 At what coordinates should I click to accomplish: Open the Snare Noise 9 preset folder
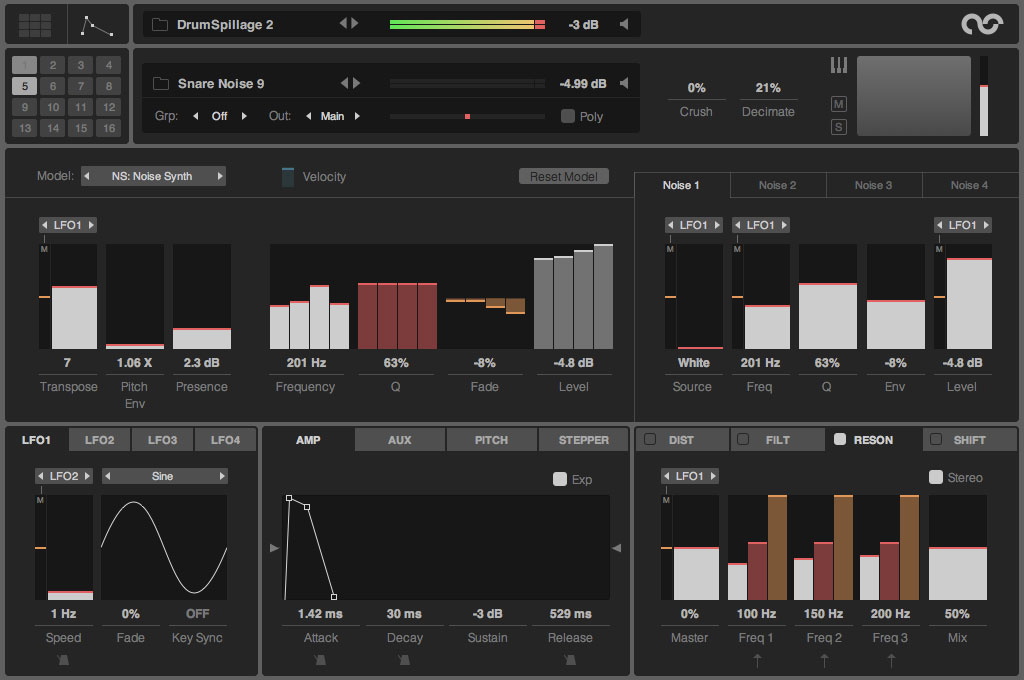tap(160, 84)
